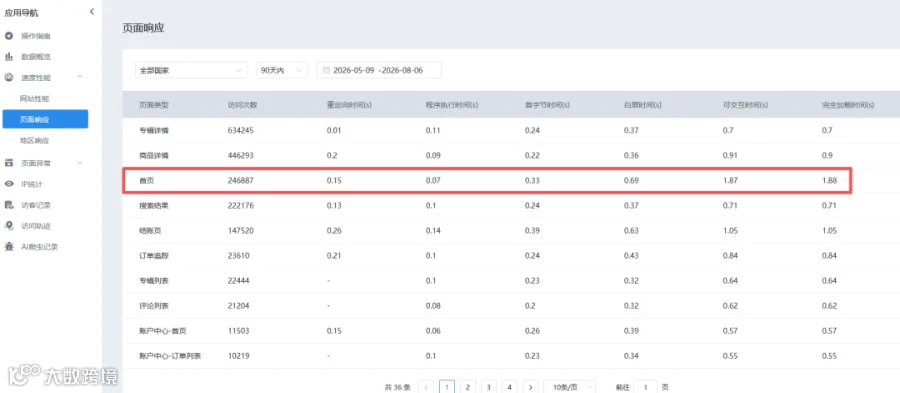Open 数据概览 in the sidebar
This screenshot has height=393, width=900.
[36, 57]
